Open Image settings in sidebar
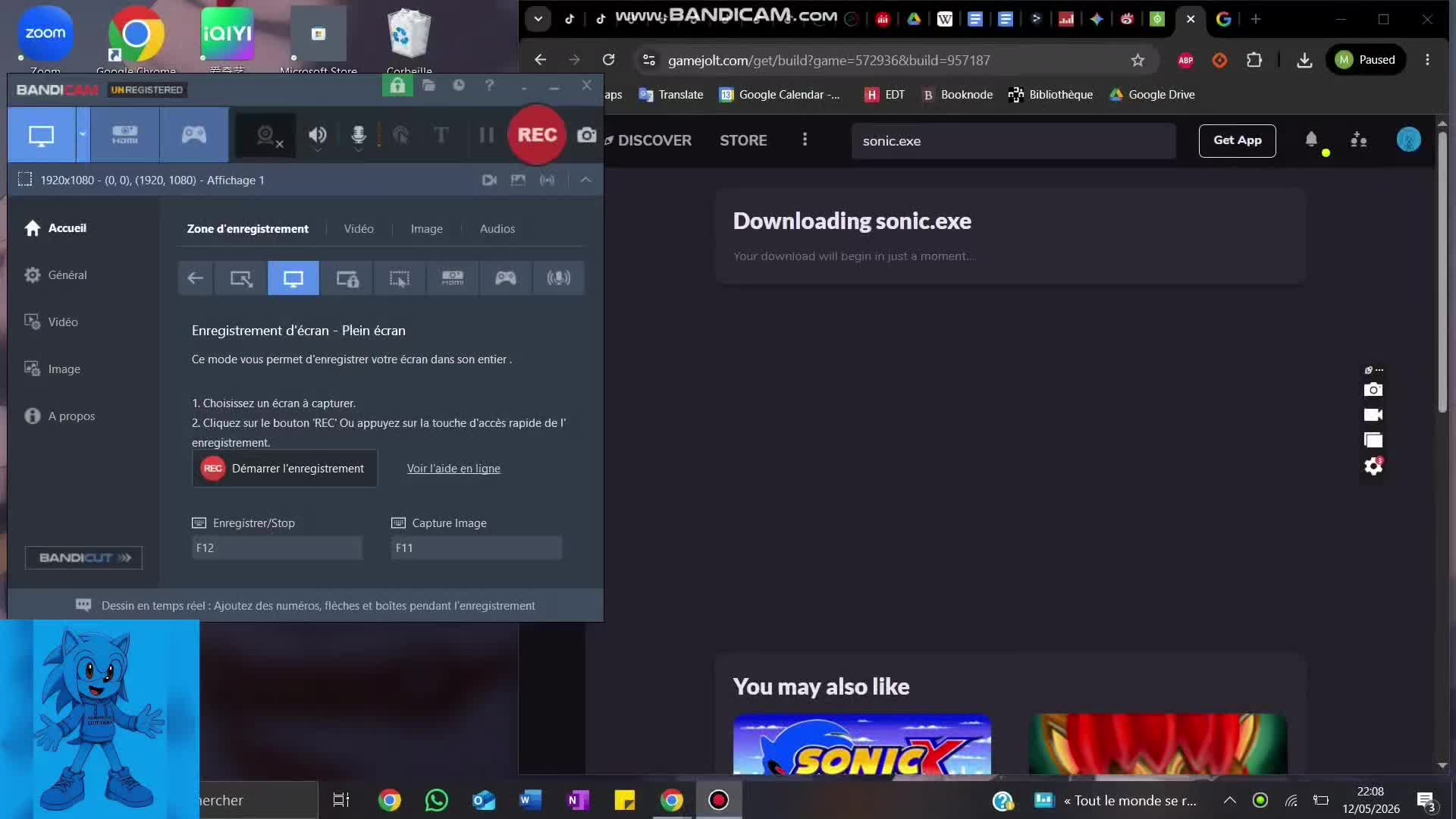This screenshot has width=1456, height=819. click(x=52, y=369)
